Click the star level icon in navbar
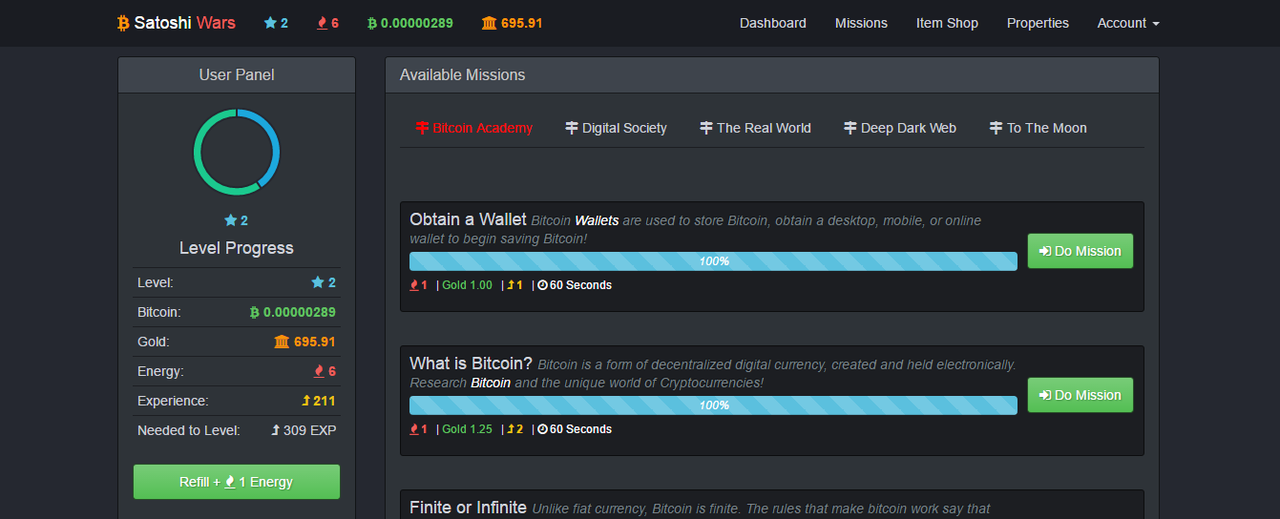 tap(270, 23)
